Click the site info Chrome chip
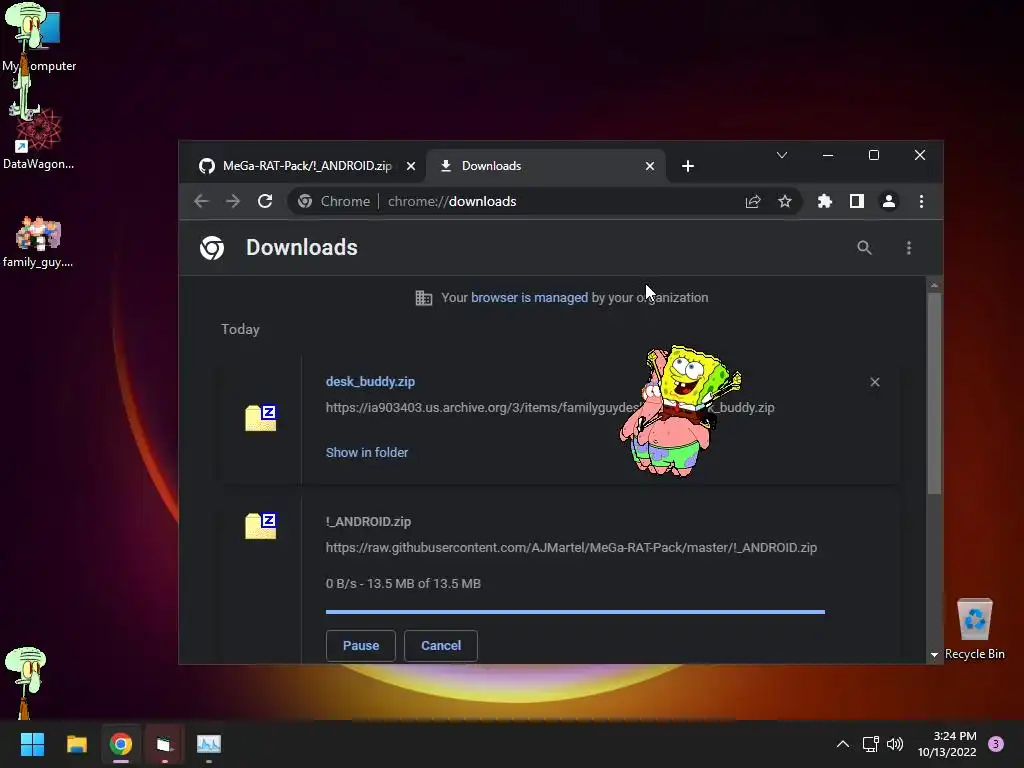Screen dimensions: 1024x768 (x=334, y=201)
